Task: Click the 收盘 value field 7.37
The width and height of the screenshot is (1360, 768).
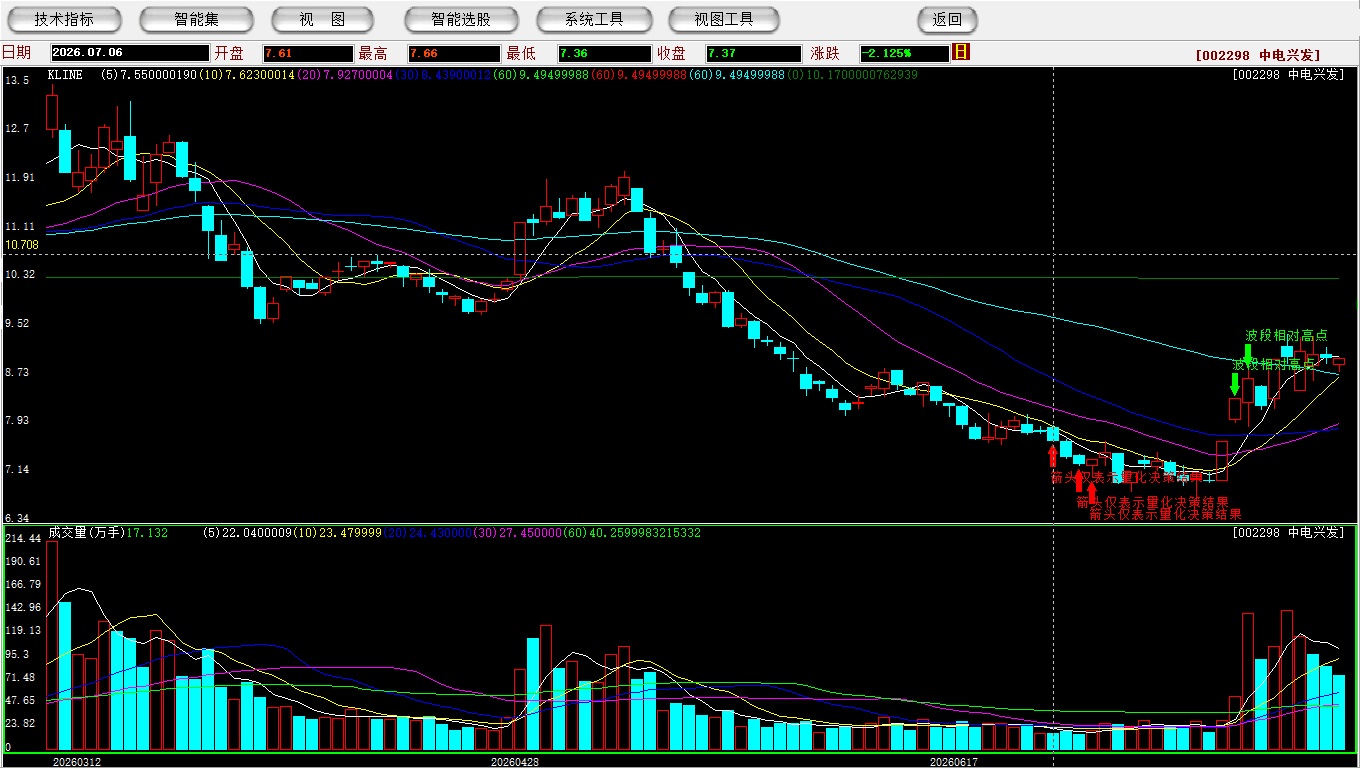Action: click(x=752, y=53)
